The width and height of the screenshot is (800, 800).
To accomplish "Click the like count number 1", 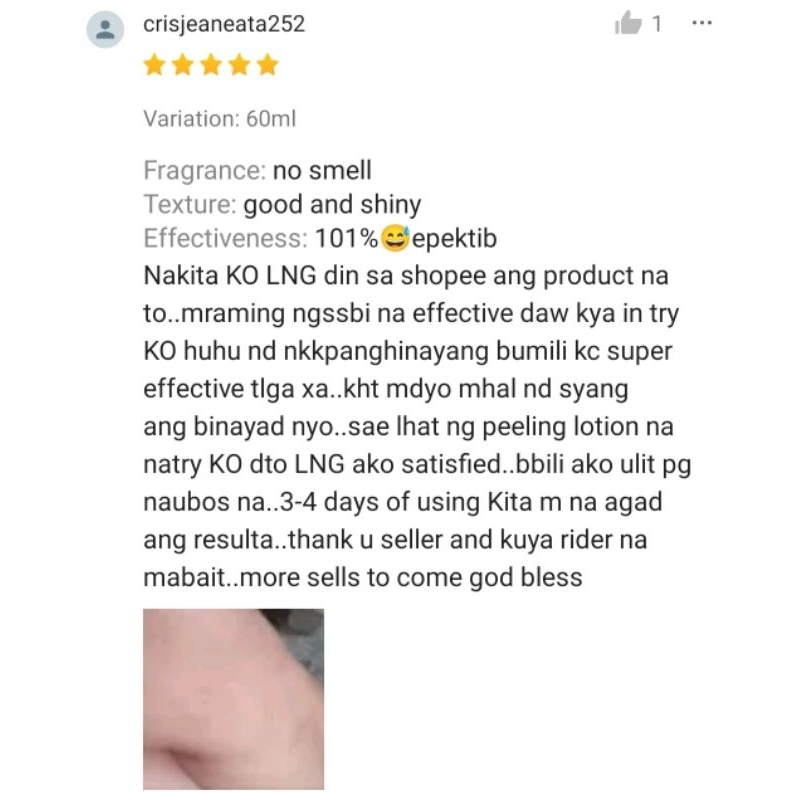I will point(657,23).
